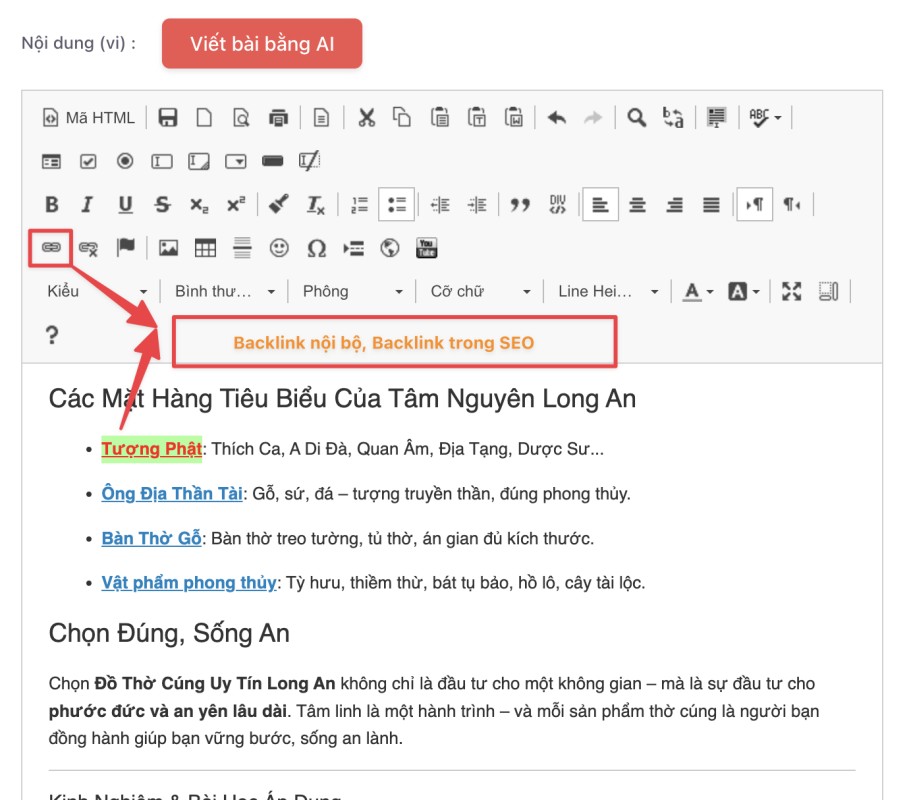Viewport: 909px width, 800px height.
Task: Toggle Underline formatting
Action: pyautogui.click(x=125, y=205)
